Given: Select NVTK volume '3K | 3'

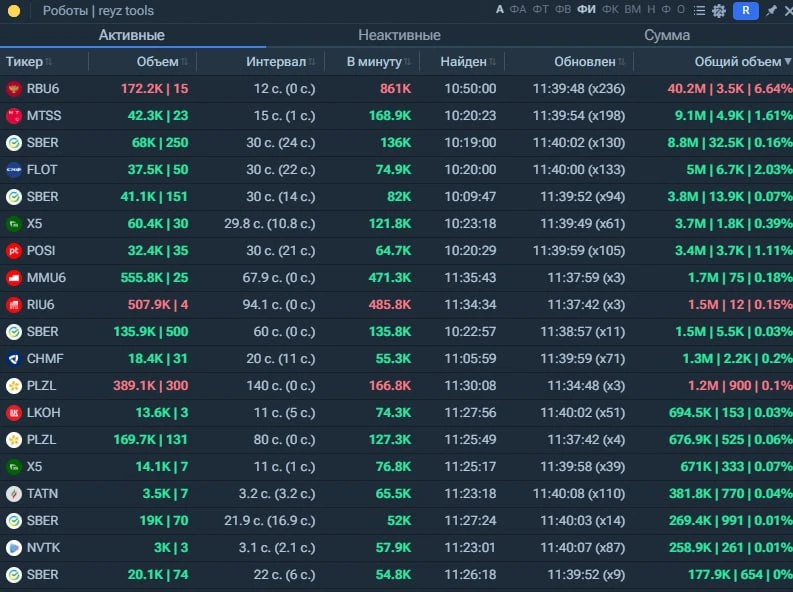Looking at the screenshot, I should click(171, 548).
